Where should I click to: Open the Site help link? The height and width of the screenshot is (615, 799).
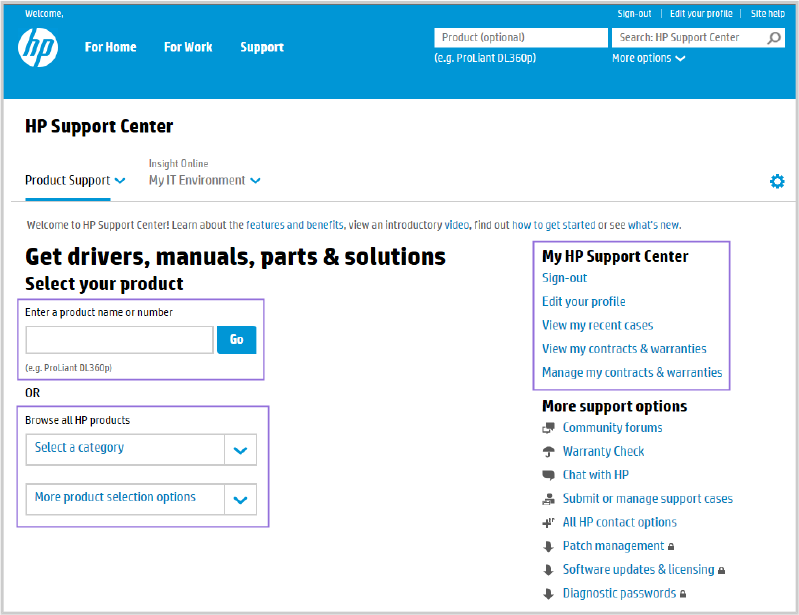coord(767,14)
